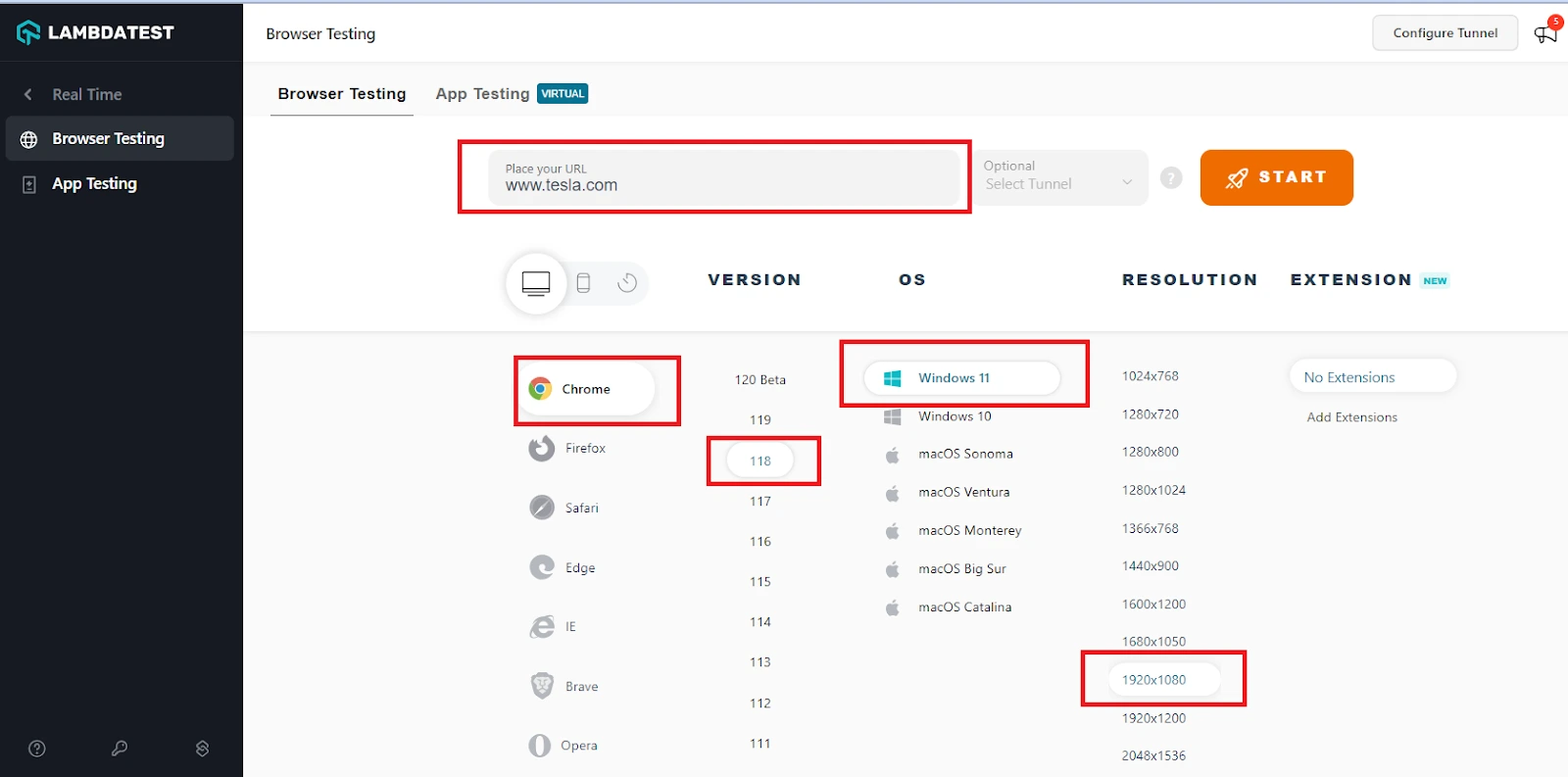Choose version 112

coord(760,703)
